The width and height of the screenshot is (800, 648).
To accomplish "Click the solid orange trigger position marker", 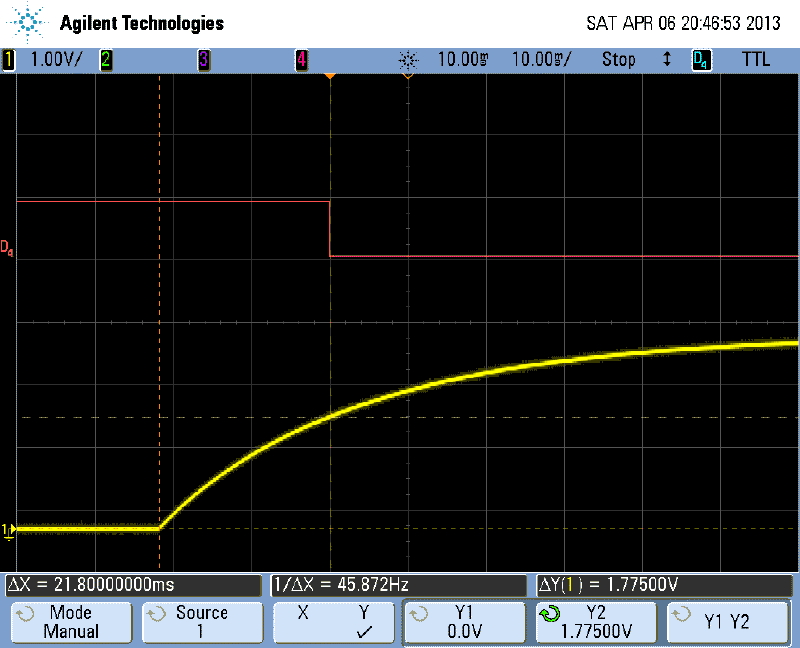I will pos(330,76).
